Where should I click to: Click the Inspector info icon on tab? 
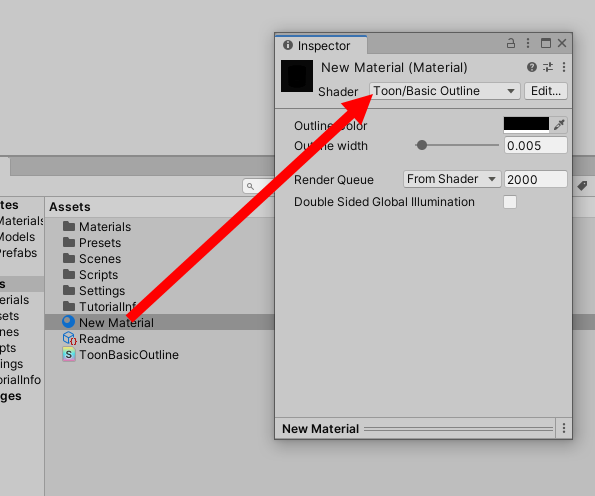point(288,45)
